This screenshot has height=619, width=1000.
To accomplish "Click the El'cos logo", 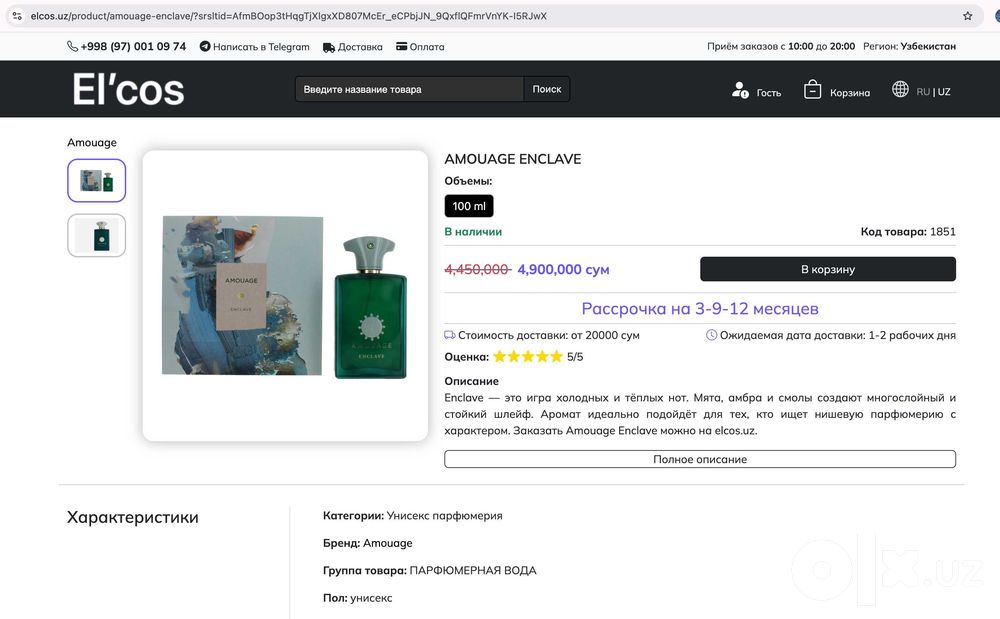I will point(128,89).
